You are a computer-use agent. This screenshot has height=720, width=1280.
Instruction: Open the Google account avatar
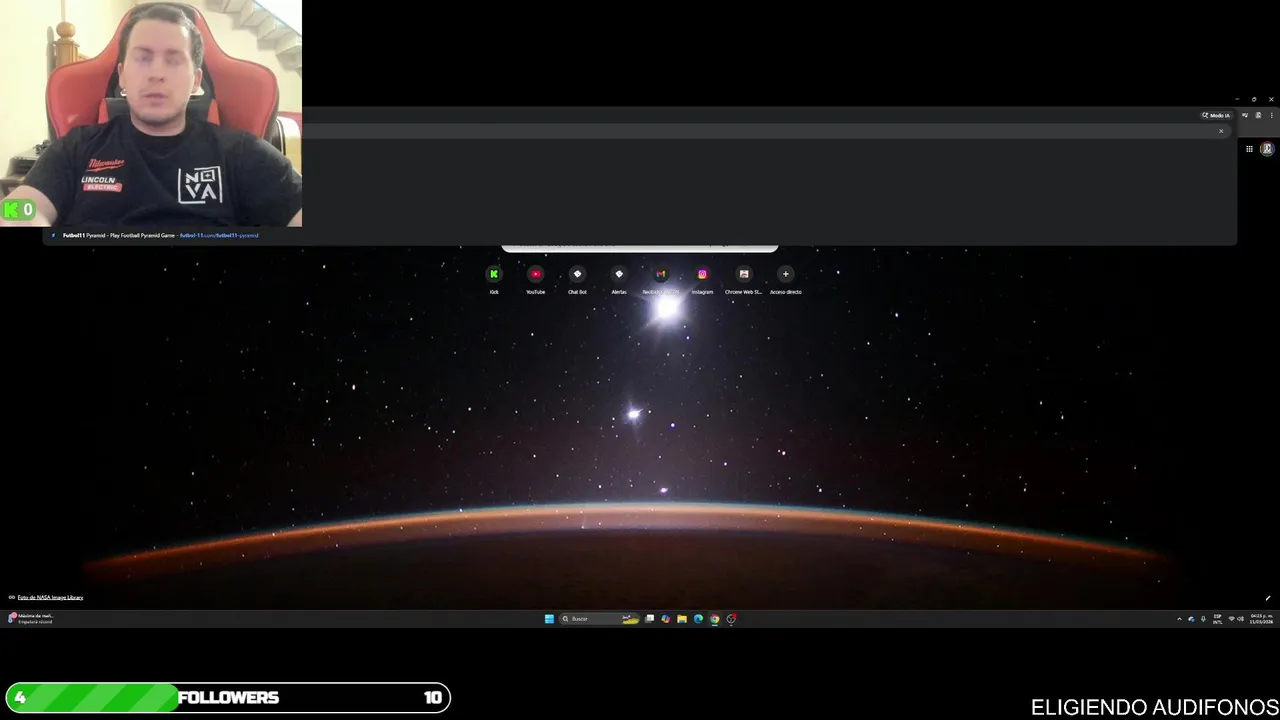(1267, 149)
